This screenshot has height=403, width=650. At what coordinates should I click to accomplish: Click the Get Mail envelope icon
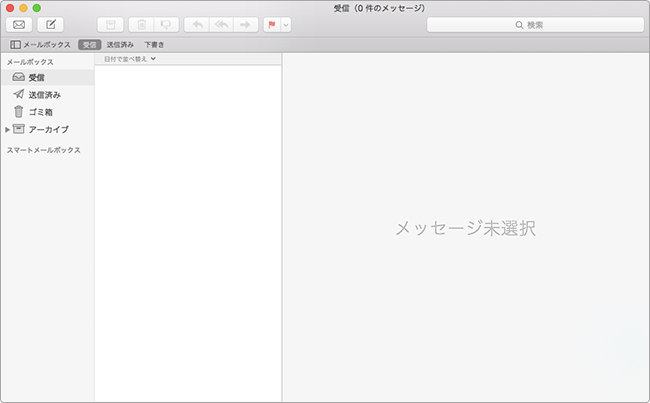tap(20, 24)
